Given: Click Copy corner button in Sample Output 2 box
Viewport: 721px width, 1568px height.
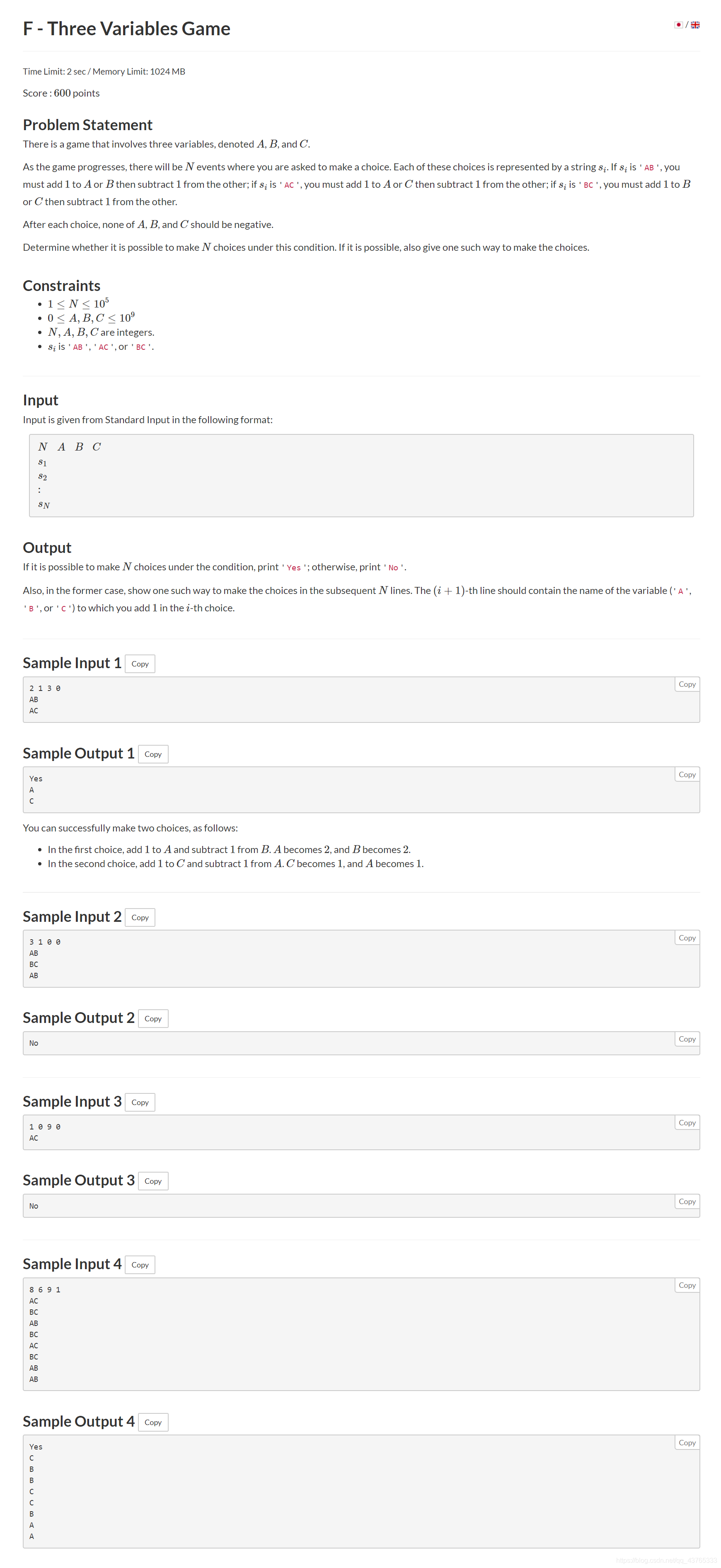Looking at the screenshot, I should [x=687, y=1039].
